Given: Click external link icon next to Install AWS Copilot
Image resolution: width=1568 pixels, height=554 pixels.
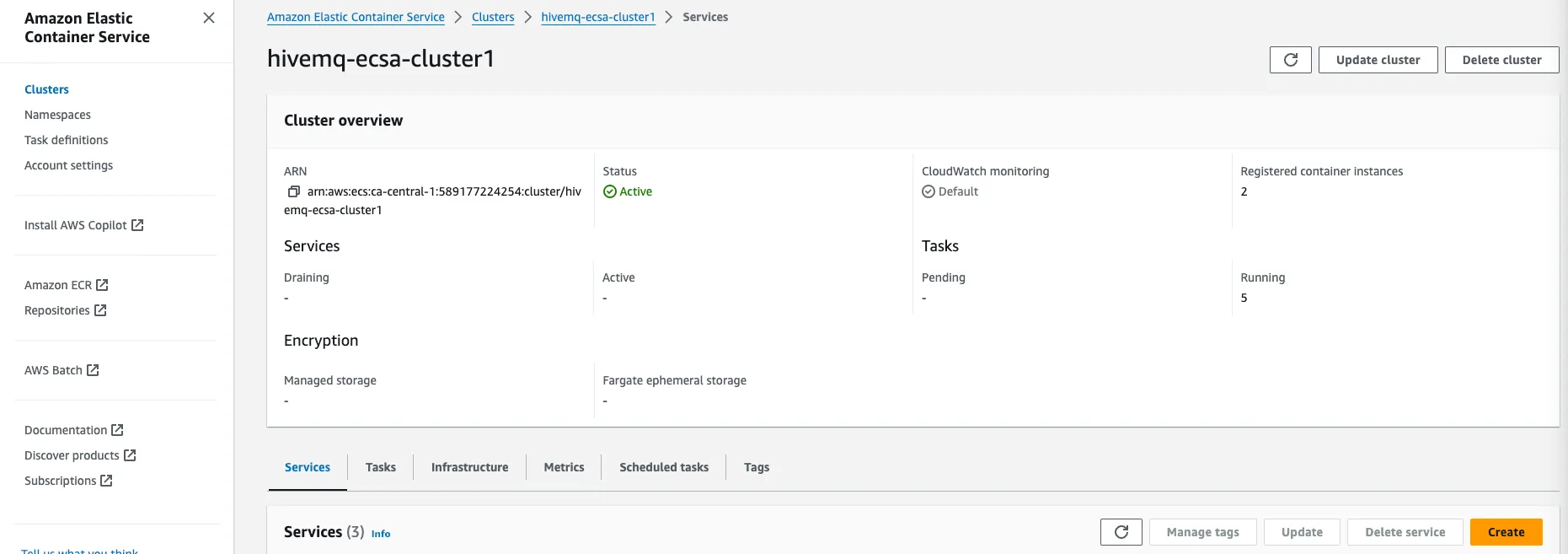Looking at the screenshot, I should click(x=137, y=225).
